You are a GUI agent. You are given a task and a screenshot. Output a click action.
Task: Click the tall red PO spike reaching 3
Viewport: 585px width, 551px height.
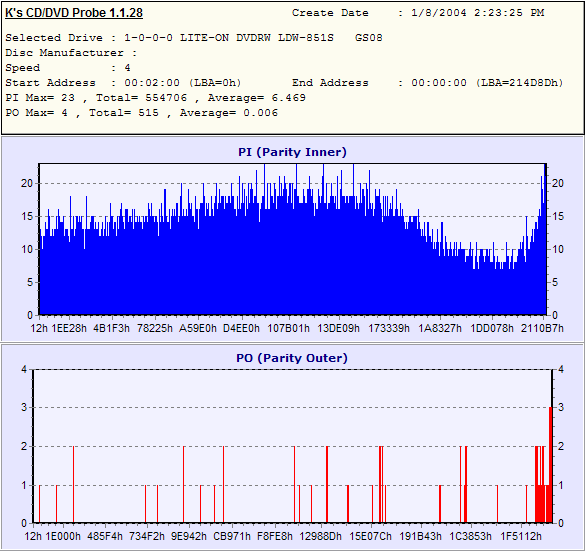(x=550, y=464)
